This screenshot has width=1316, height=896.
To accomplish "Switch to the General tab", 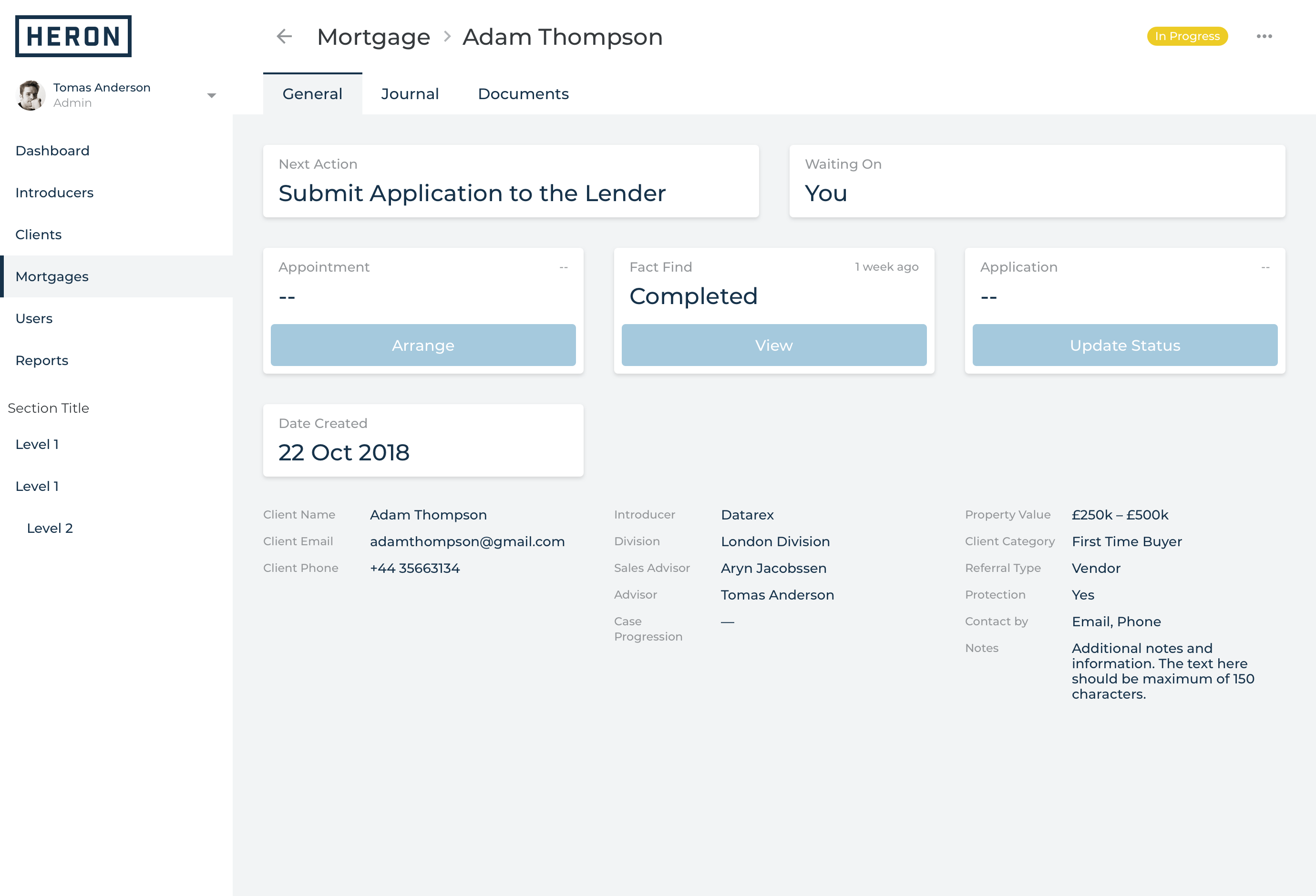I will tap(313, 93).
